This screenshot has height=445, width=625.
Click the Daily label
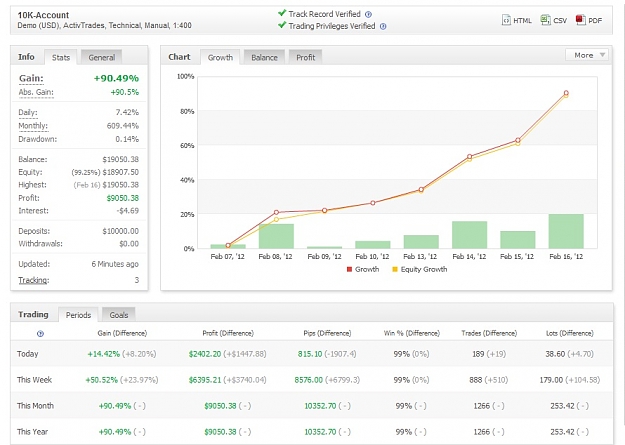(x=28, y=112)
